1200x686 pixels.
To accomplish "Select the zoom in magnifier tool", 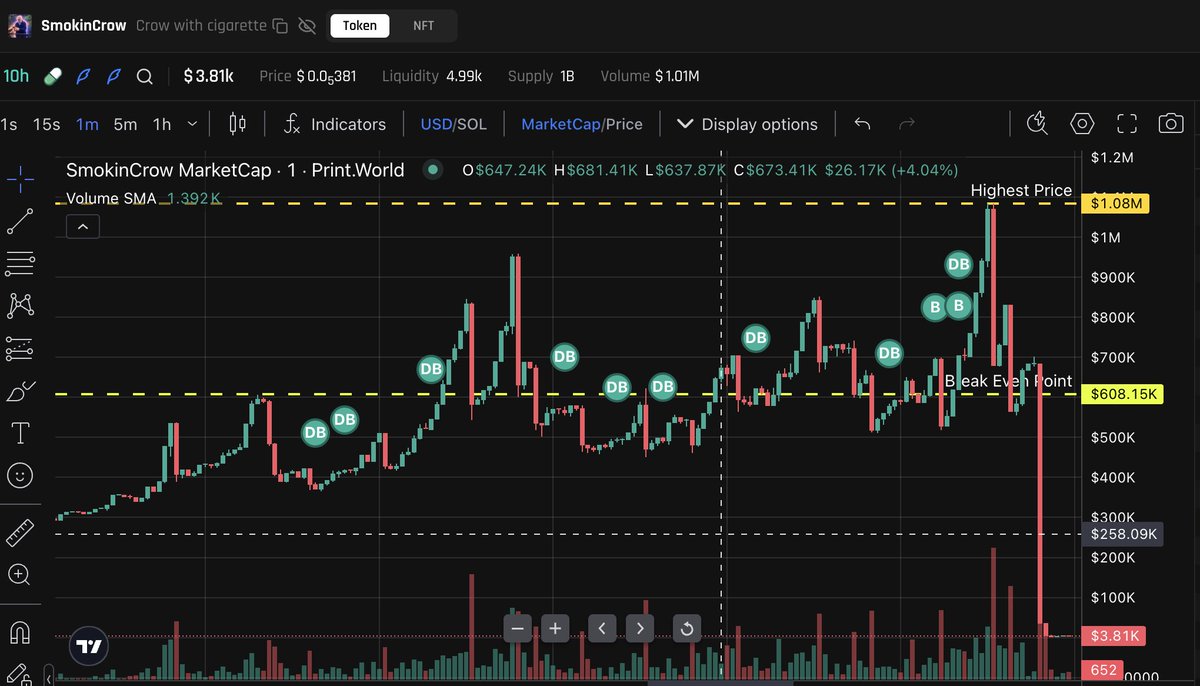I will (x=20, y=574).
